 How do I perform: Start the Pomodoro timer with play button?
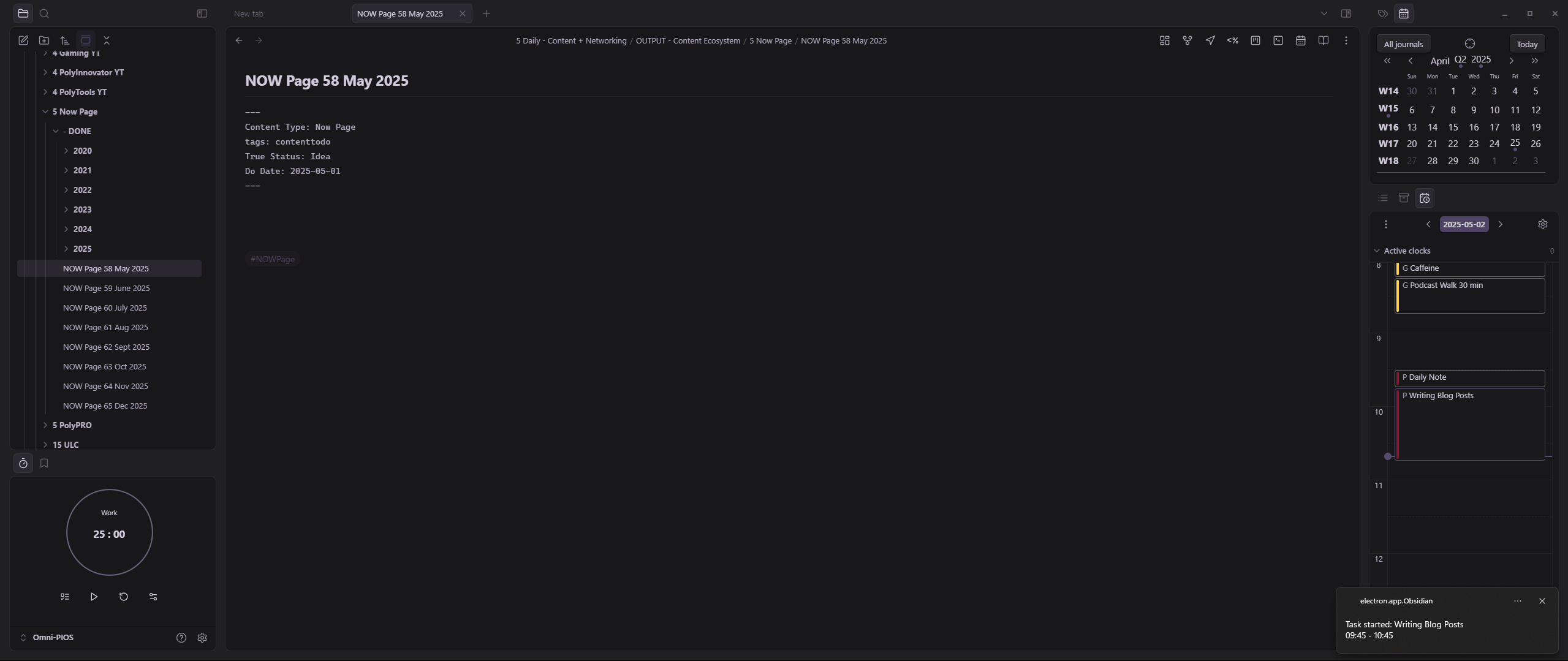tap(94, 597)
